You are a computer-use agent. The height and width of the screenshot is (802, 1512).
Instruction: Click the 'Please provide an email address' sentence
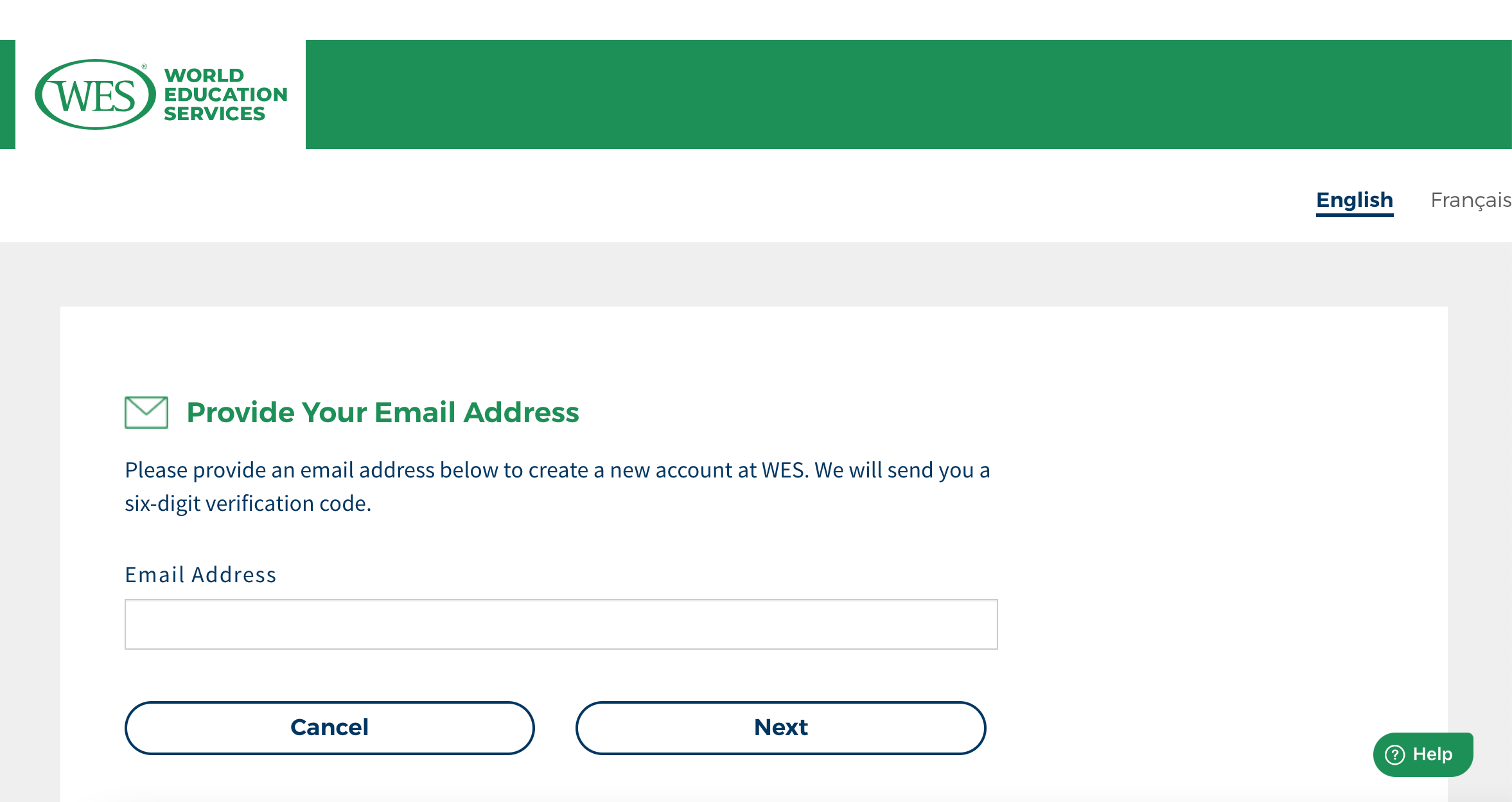tap(556, 470)
